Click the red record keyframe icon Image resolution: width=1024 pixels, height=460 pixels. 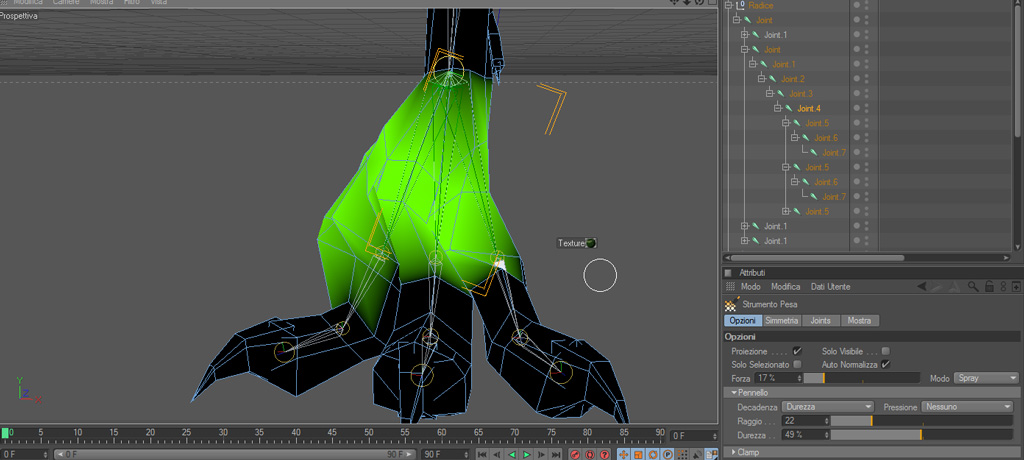[x=575, y=454]
